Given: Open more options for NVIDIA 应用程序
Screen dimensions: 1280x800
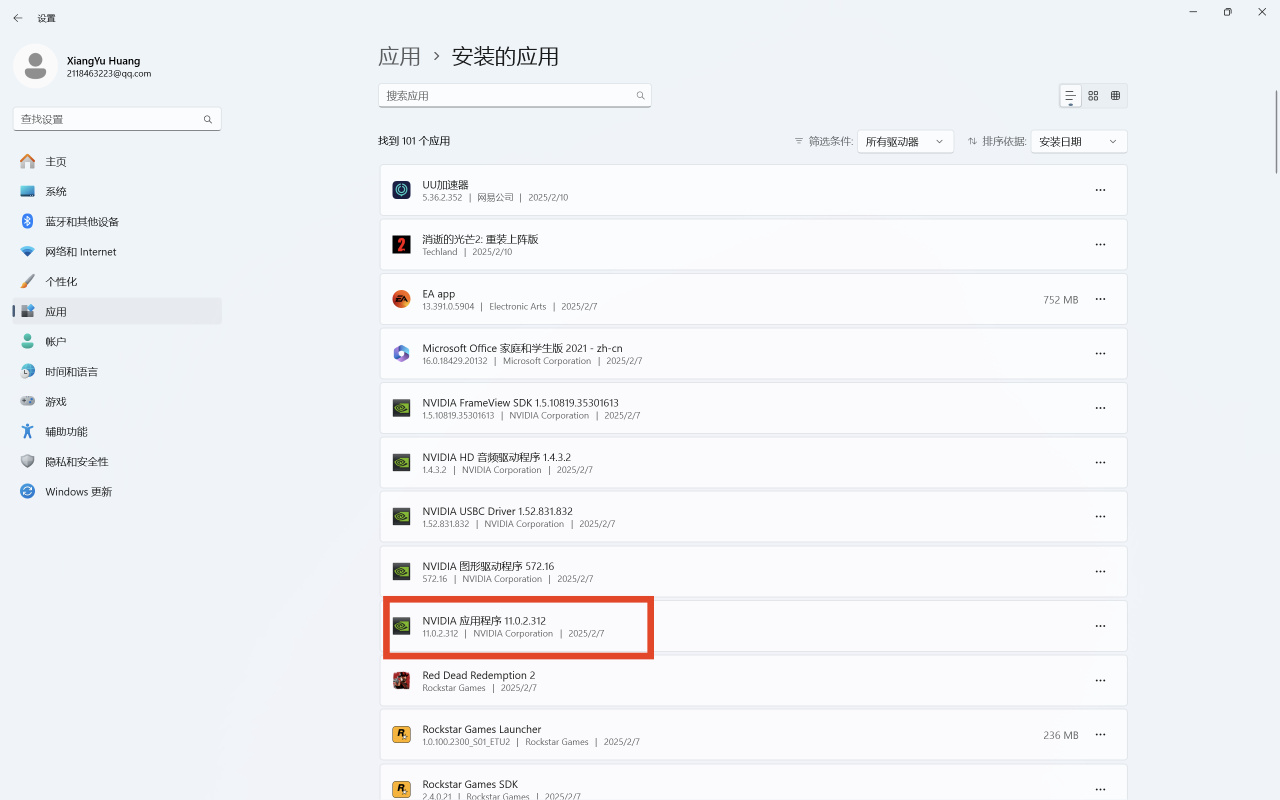Looking at the screenshot, I should point(1100,626).
